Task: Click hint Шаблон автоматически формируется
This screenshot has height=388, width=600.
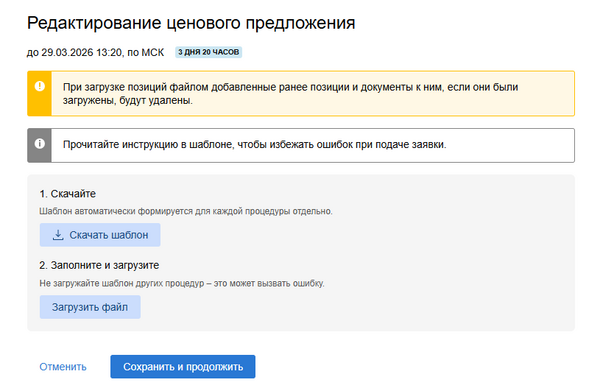Action: click(x=186, y=211)
